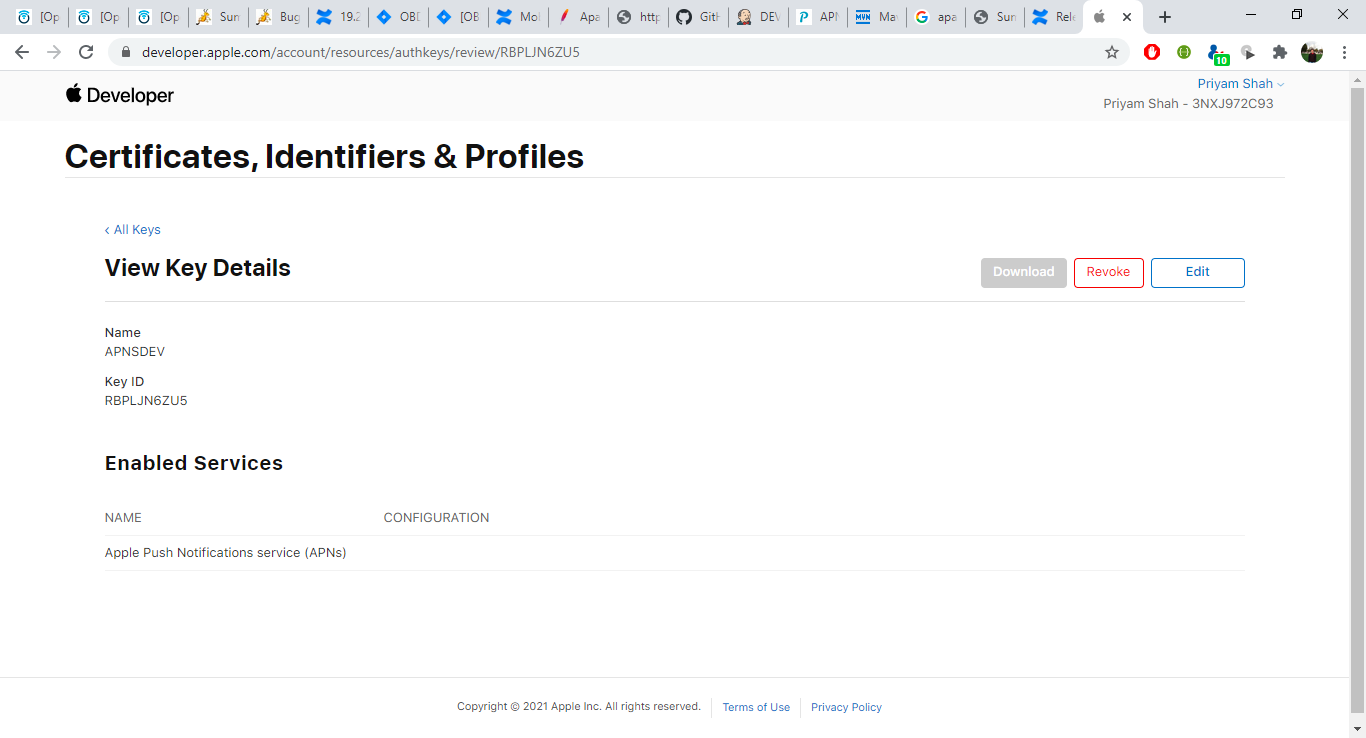The height and width of the screenshot is (738, 1366).
Task: Click 'Apple Push Notifications service (APNs)' row
Action: pyautogui.click(x=674, y=553)
